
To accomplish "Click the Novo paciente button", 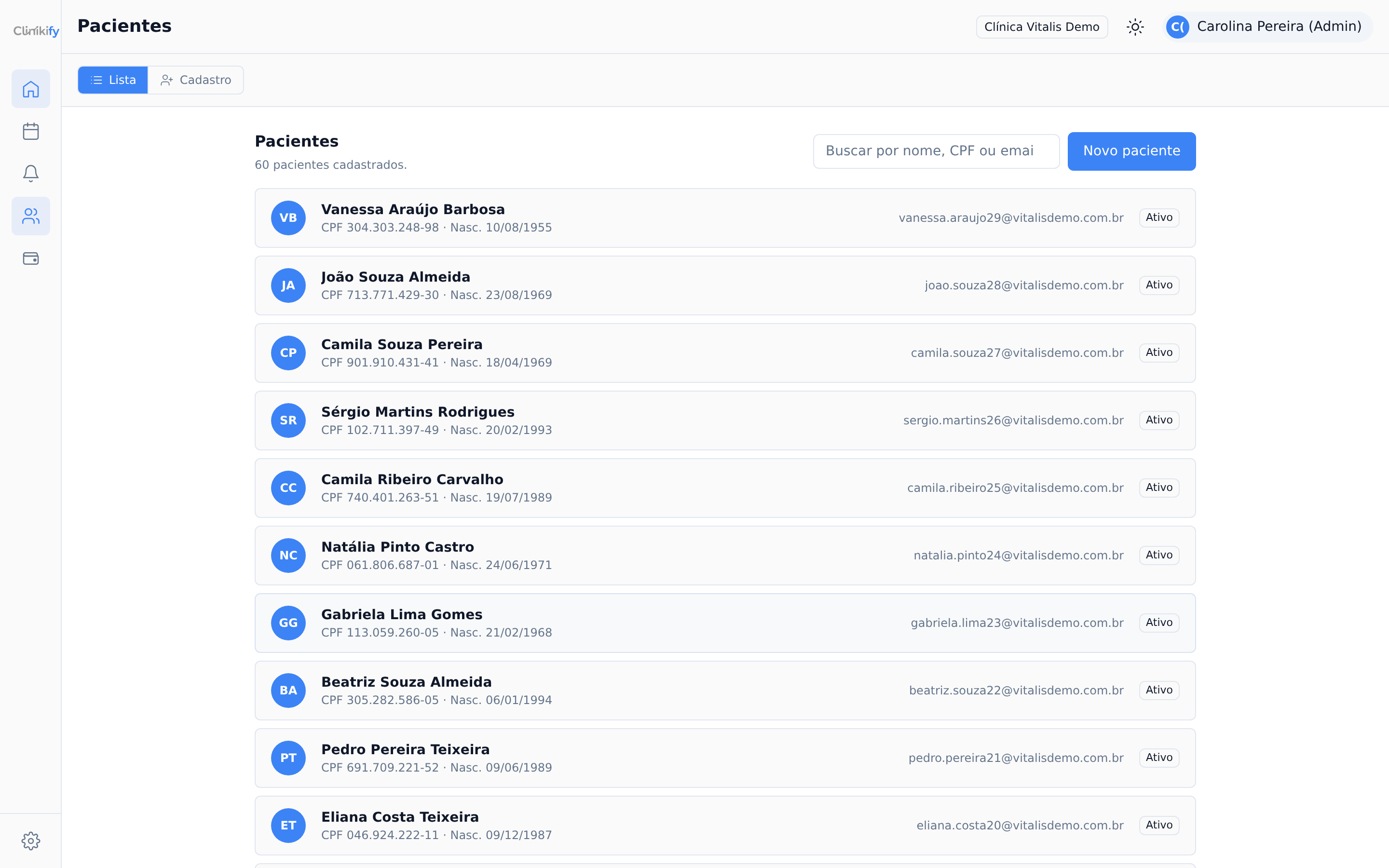I will click(x=1131, y=151).
